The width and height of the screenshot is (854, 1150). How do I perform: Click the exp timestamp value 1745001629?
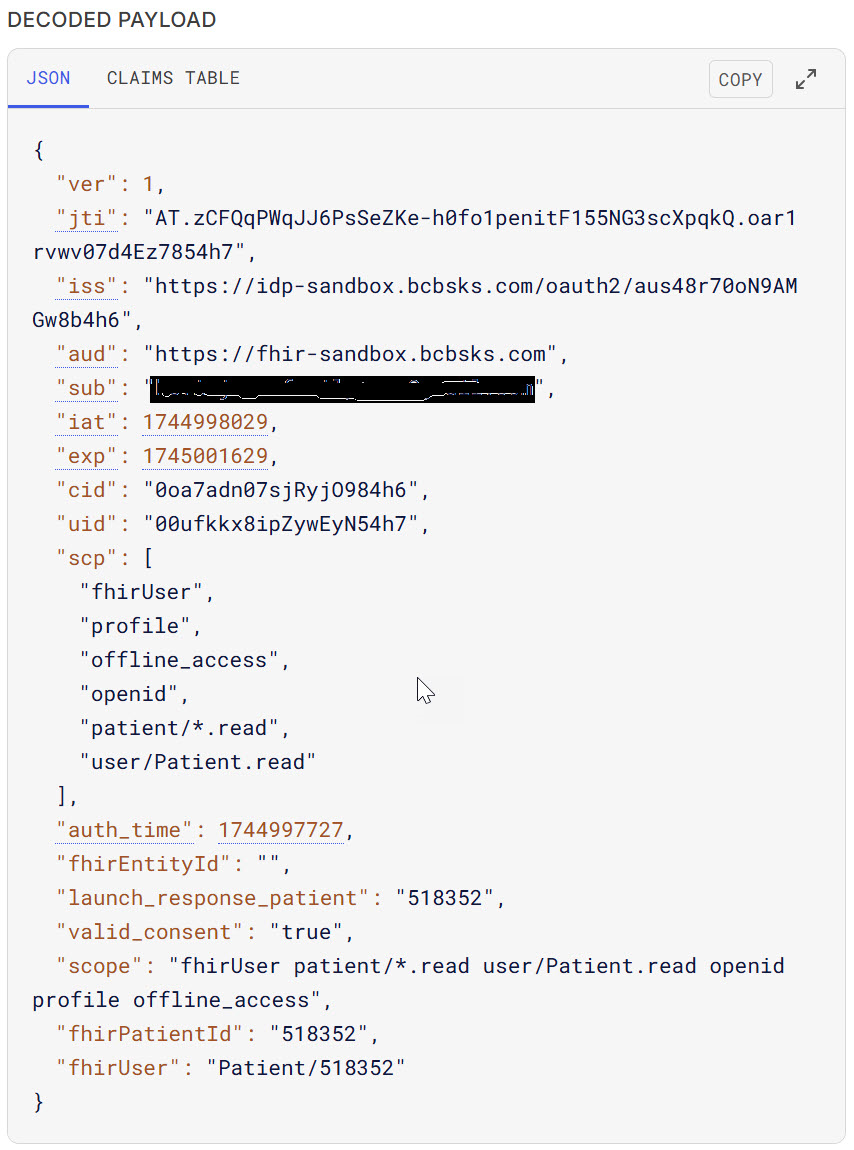(x=205, y=456)
